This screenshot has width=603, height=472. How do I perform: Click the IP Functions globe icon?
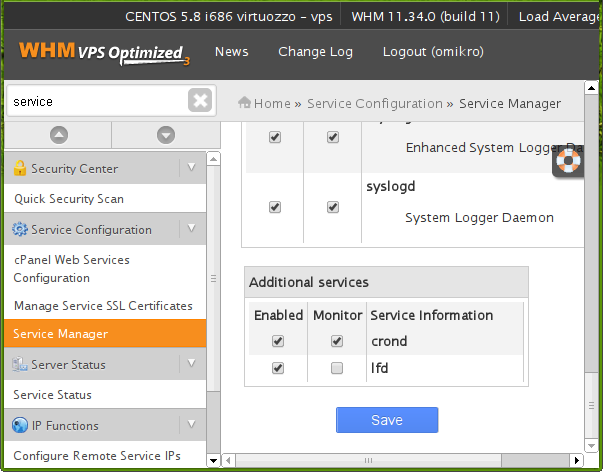pyautogui.click(x=20, y=425)
